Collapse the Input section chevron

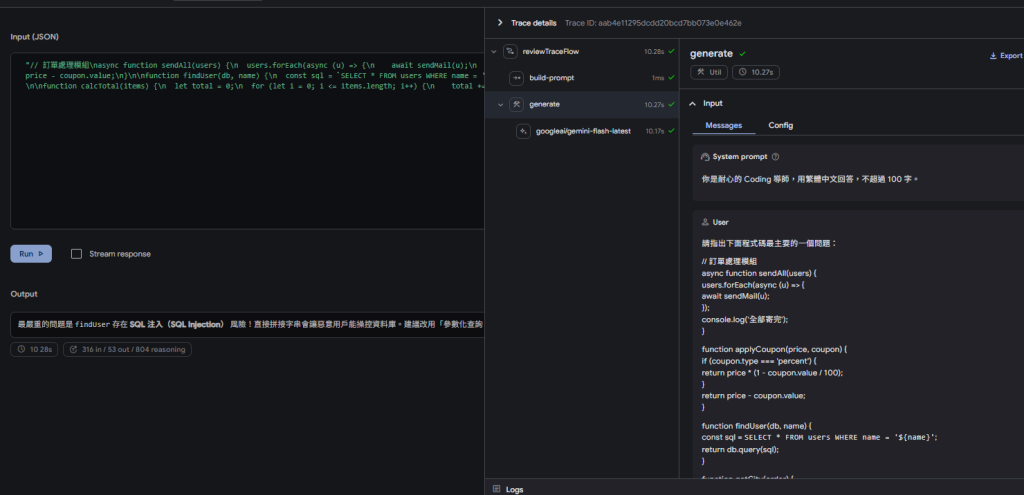pos(693,103)
